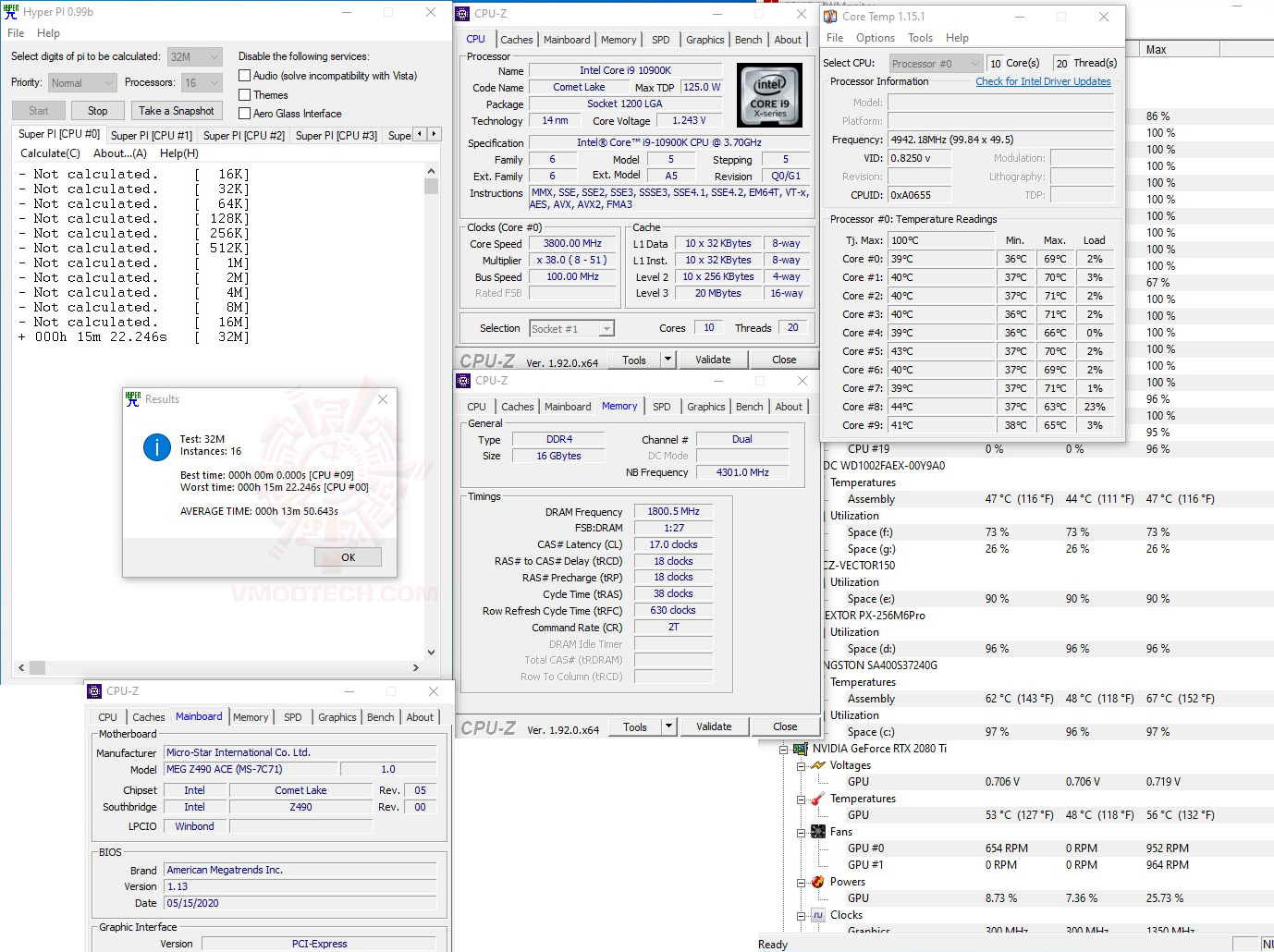Click the blue info icon in Results dialog
This screenshot has height=952, width=1274.
coord(157,447)
